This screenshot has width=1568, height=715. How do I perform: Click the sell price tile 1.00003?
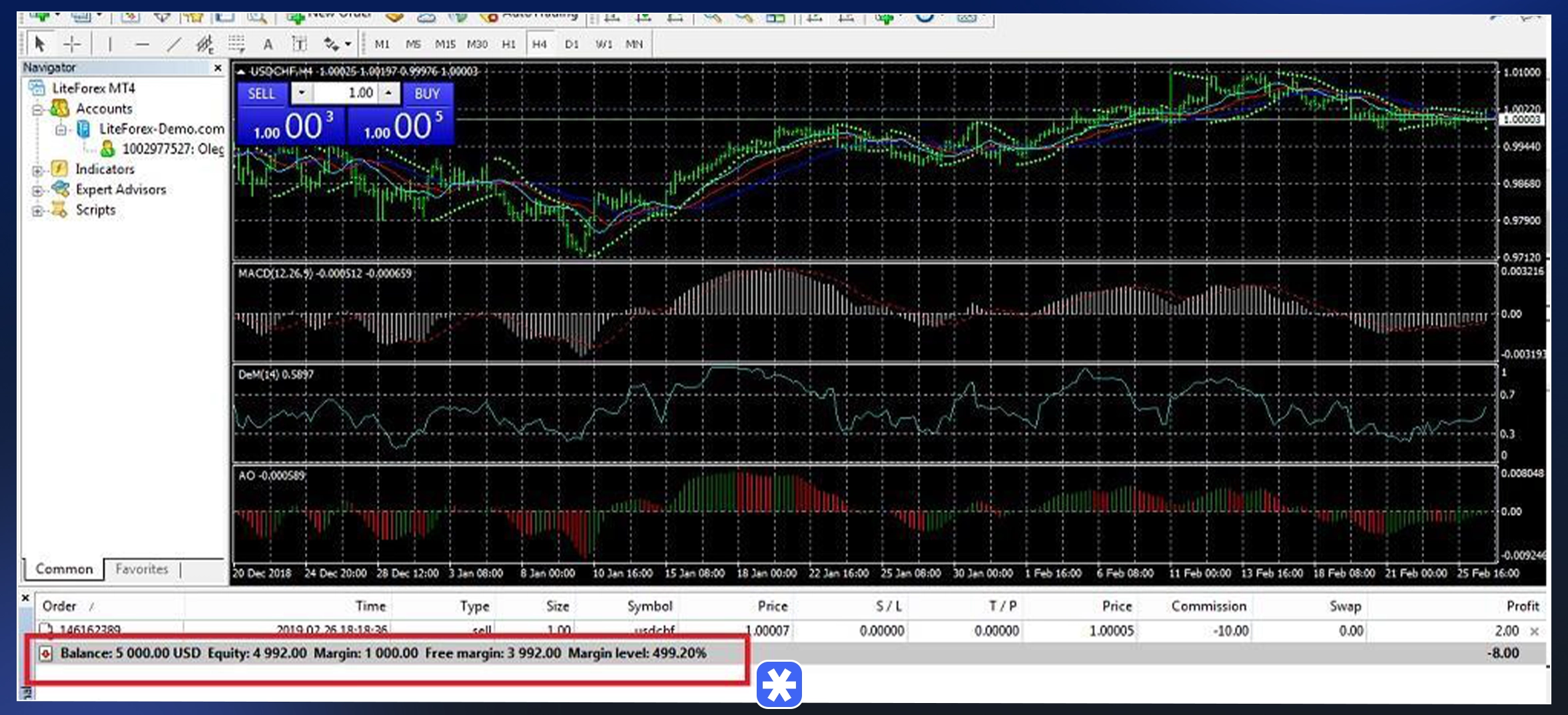(x=291, y=126)
